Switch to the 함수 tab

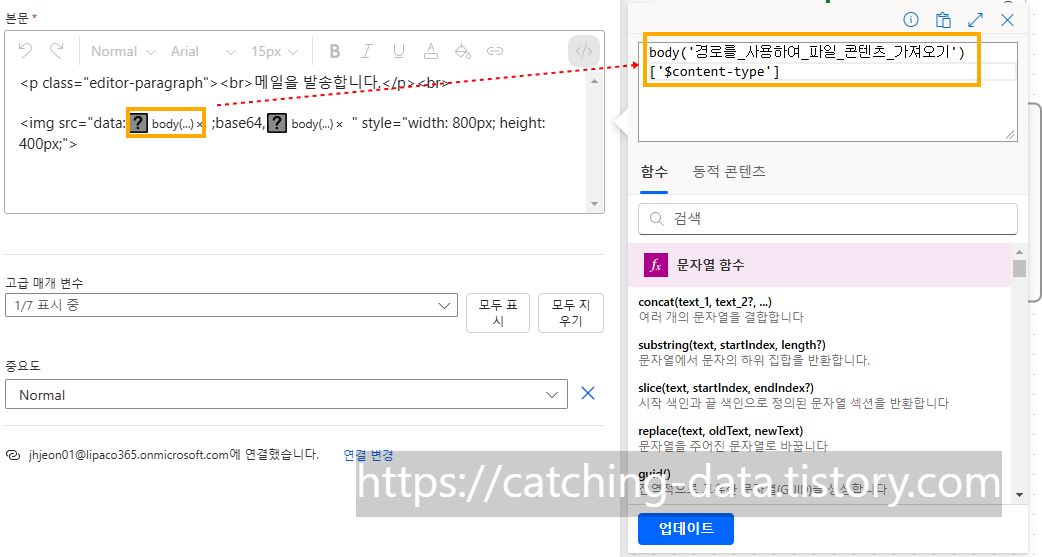(654, 171)
